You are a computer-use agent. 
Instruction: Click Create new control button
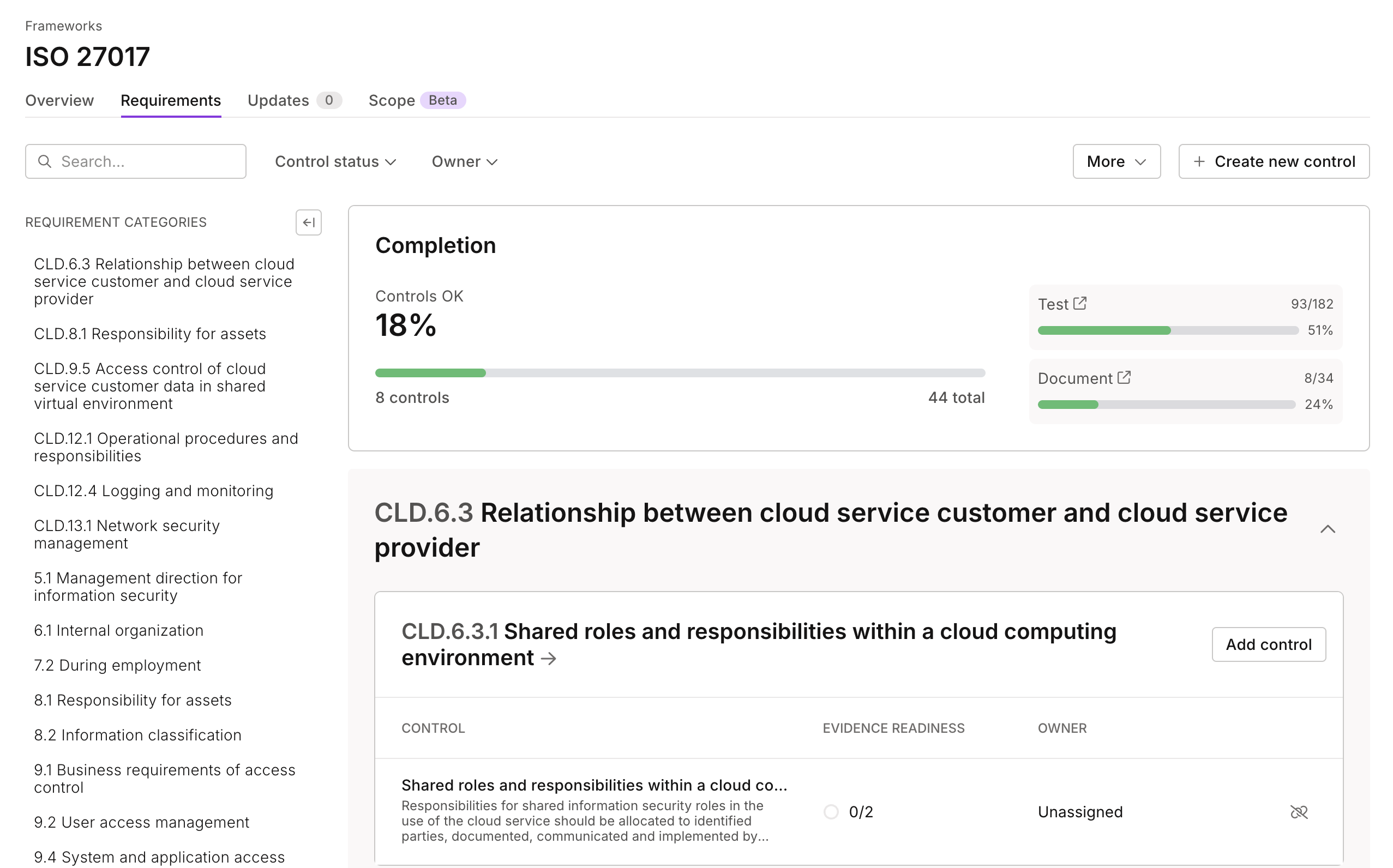1274,161
